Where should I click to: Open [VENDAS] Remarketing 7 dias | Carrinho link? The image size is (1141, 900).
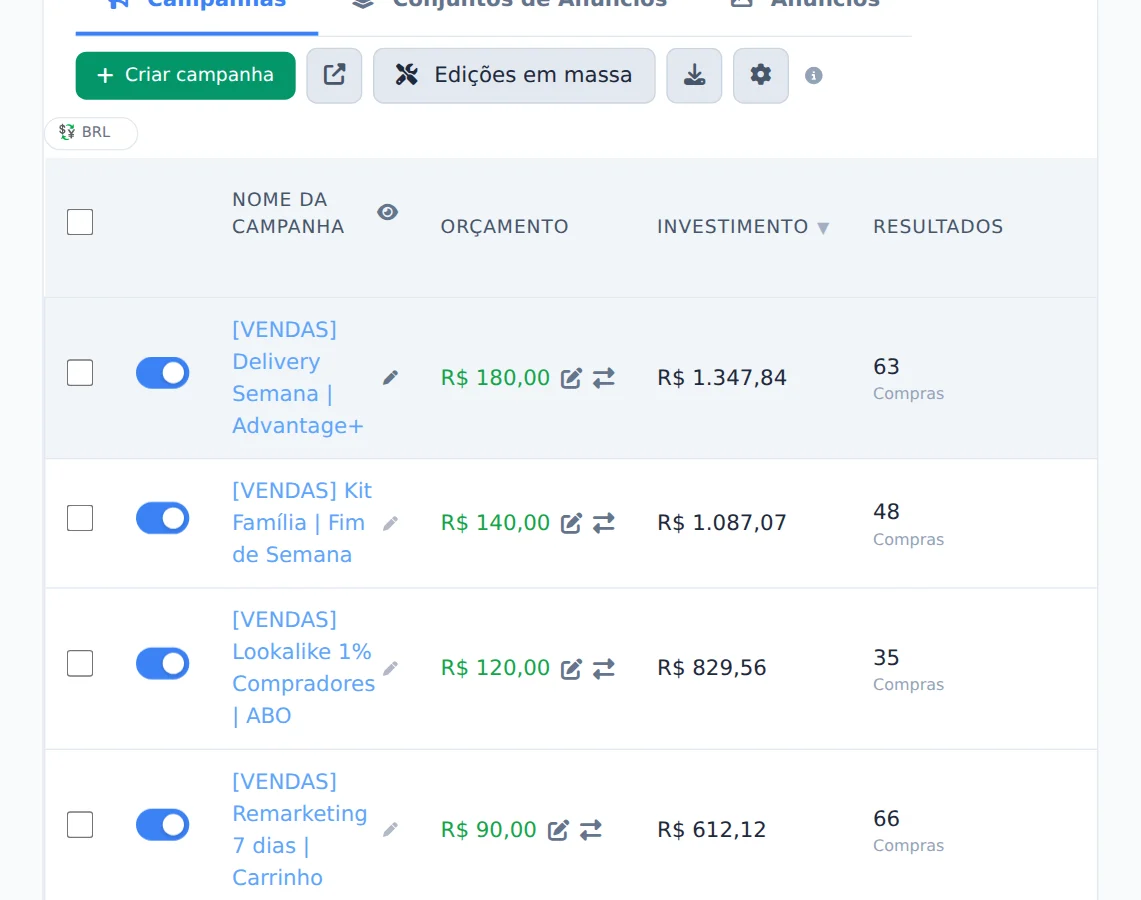tap(300, 829)
